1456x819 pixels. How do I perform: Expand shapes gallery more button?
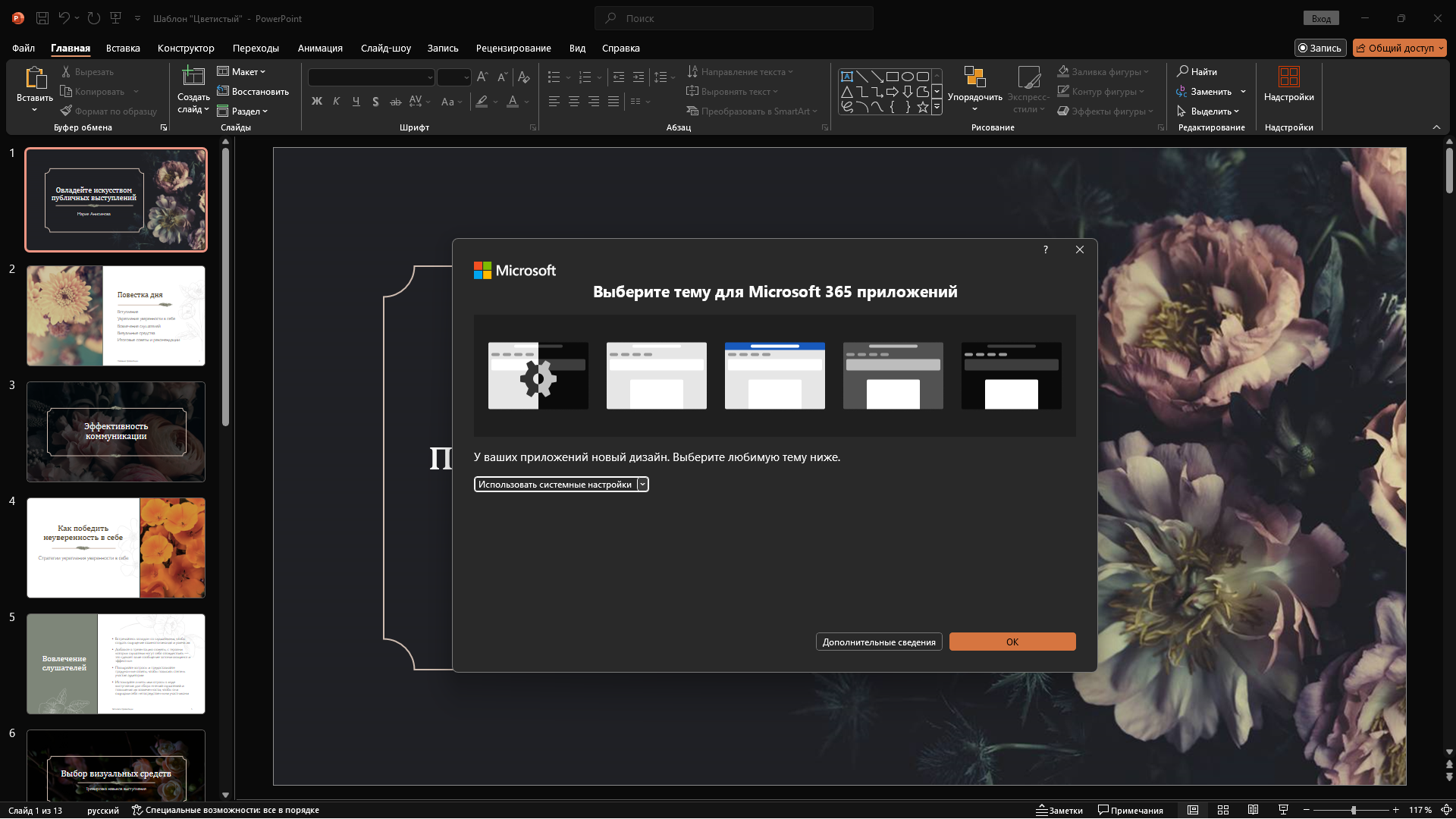pyautogui.click(x=937, y=108)
